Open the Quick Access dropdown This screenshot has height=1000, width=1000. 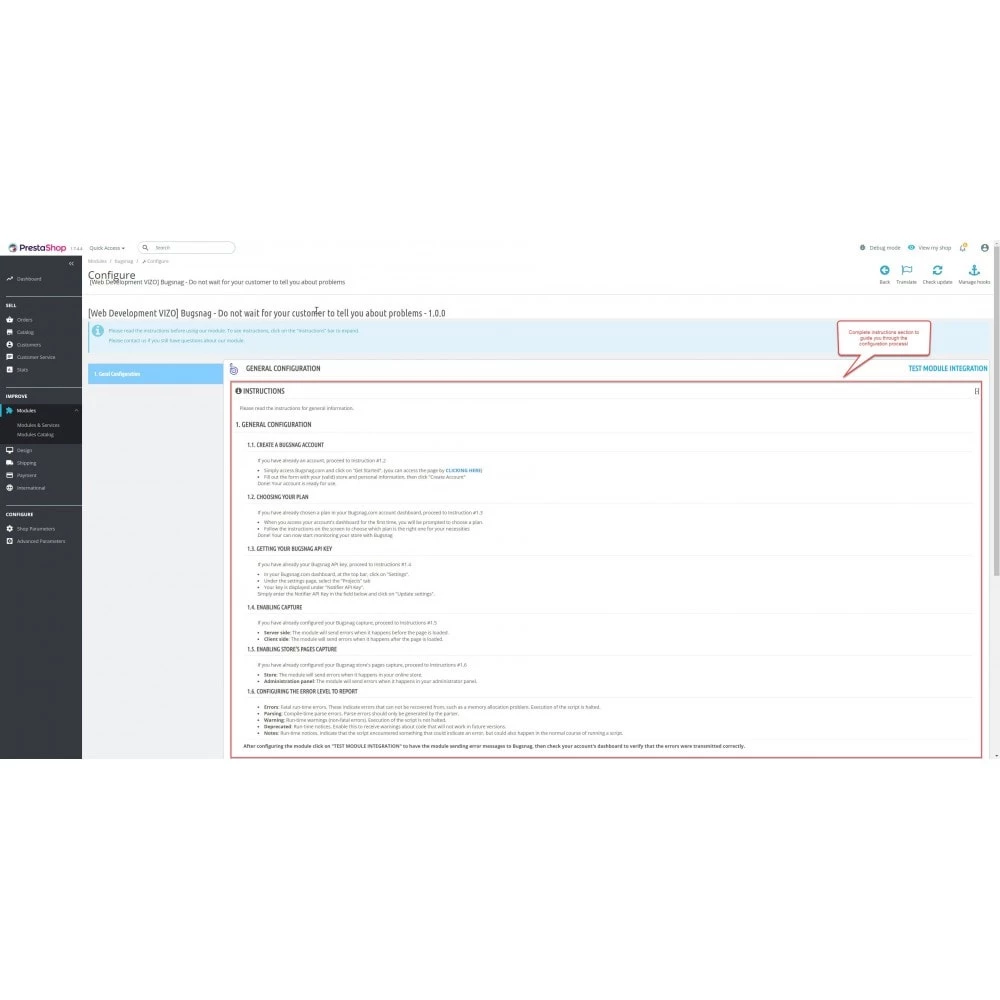(107, 248)
